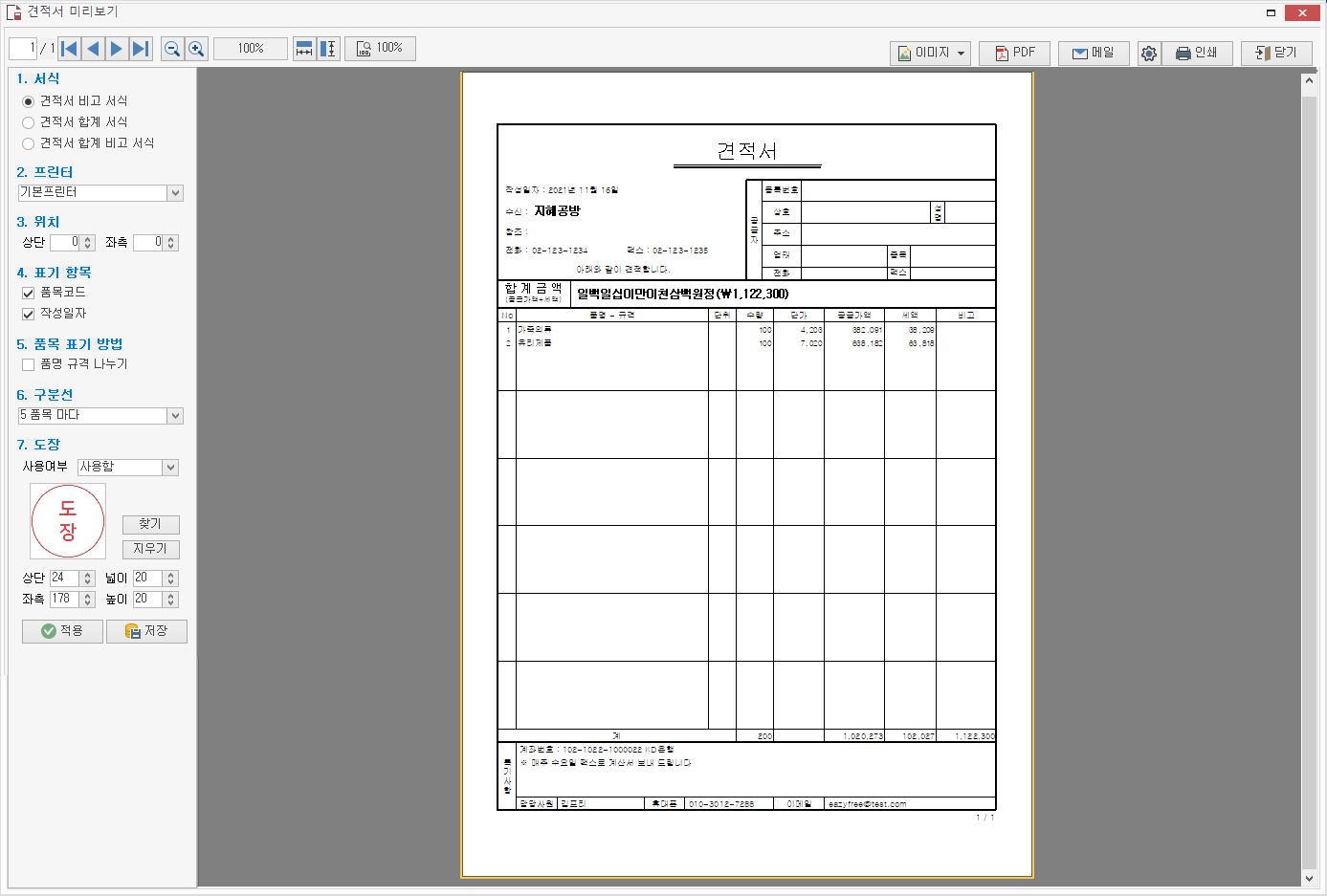
Task: Go to the next page arrow
Action: [x=117, y=49]
